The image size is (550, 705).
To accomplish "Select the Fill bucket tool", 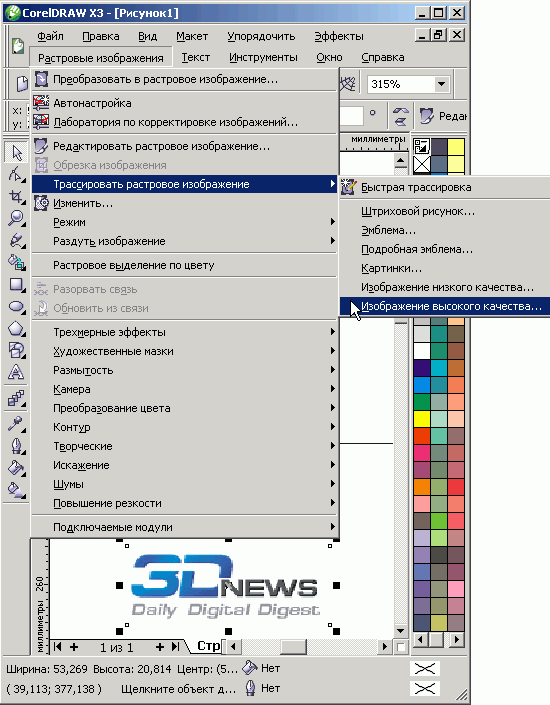I will pos(16,468).
